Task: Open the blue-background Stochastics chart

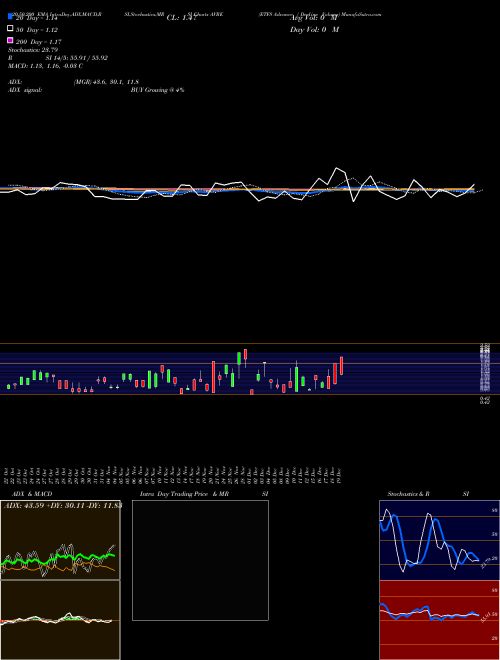Action: click(439, 540)
